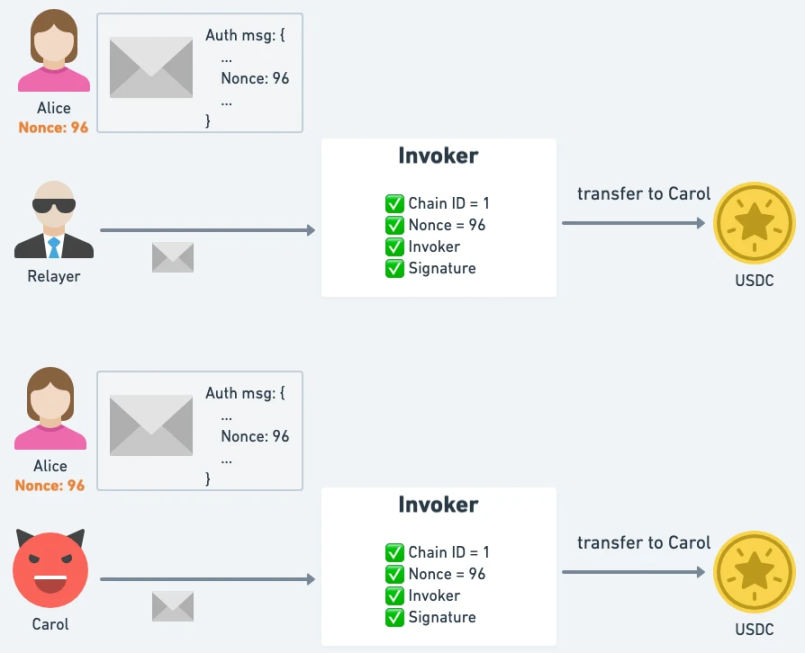
Task: Click the small envelope beside the Relayer
Action: point(172,258)
